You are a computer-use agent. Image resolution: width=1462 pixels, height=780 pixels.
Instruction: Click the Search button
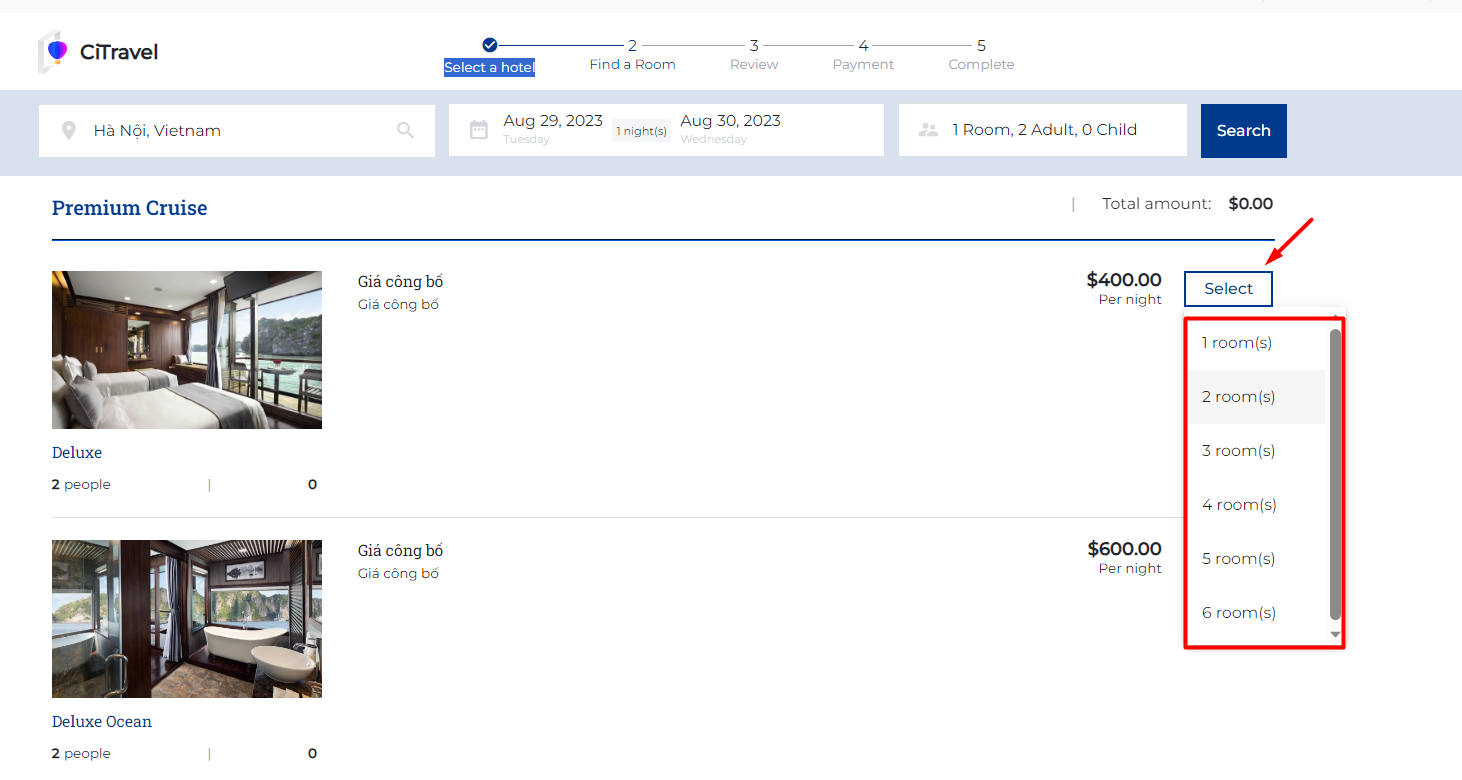[x=1244, y=131]
